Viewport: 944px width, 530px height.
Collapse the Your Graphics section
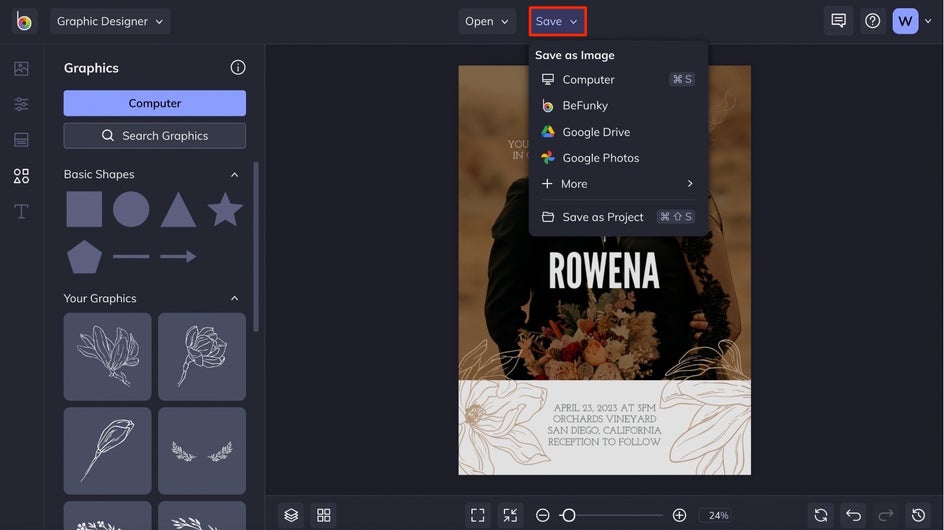(235, 299)
